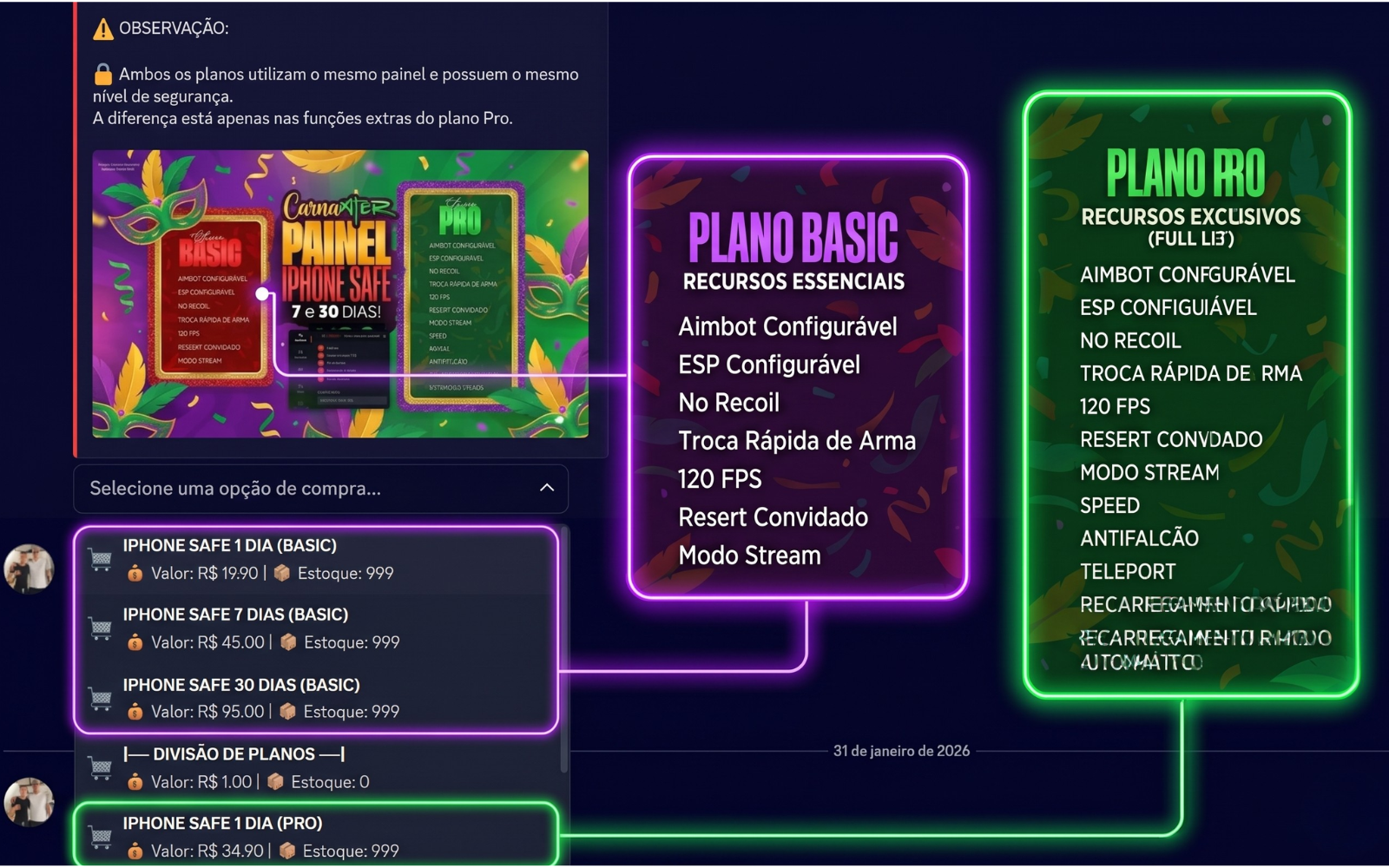The width and height of the screenshot is (1389, 868).
Task: Click package icon in the 30 DIAS (BASIC) row
Action: (287, 711)
